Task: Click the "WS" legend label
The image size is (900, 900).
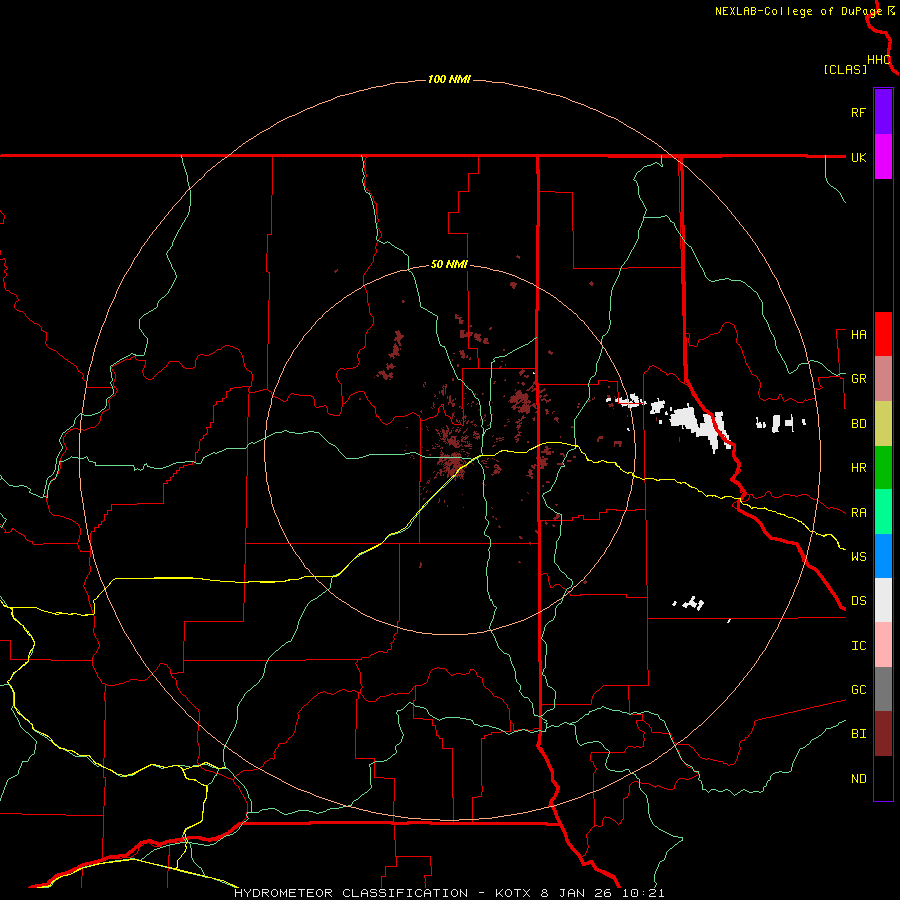Action: 858,557
